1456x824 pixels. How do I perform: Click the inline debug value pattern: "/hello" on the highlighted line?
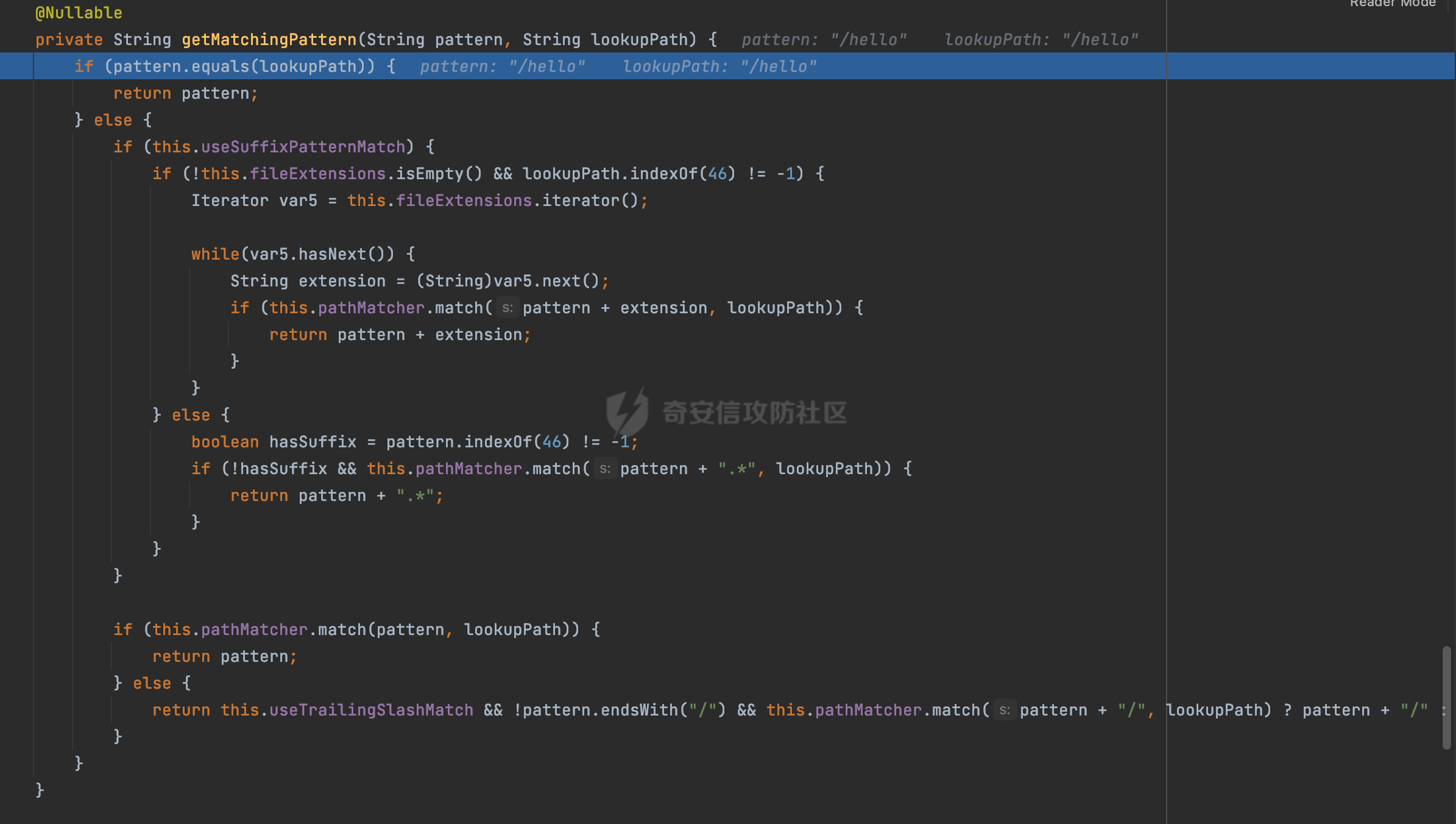click(x=502, y=66)
